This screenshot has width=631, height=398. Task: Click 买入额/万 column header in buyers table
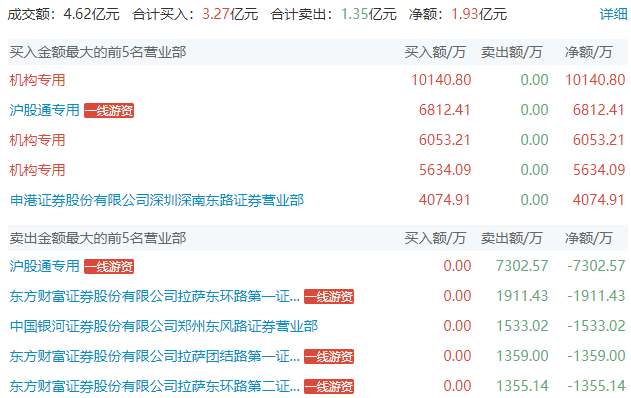pyautogui.click(x=435, y=52)
